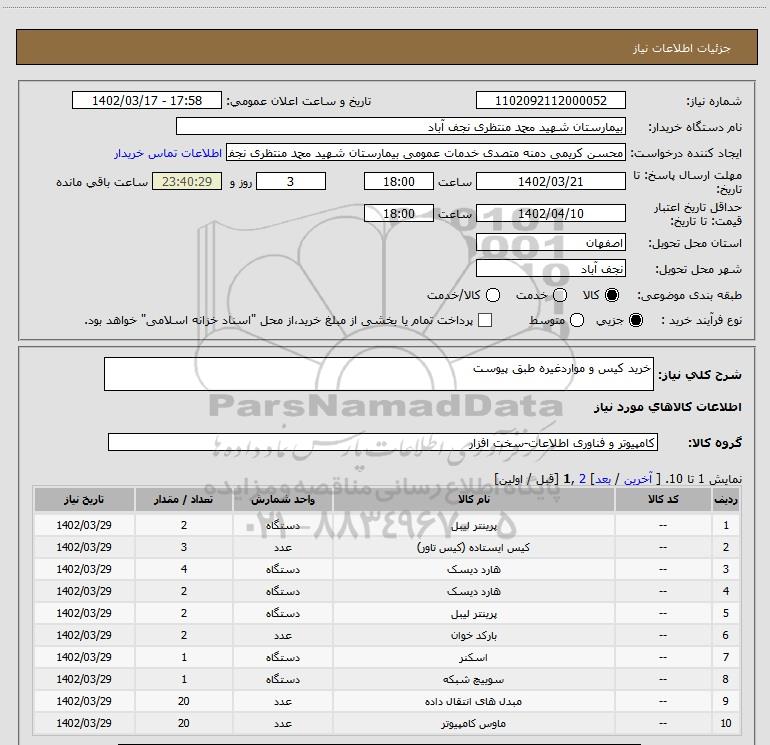Select the خدمت radio button
The width and height of the screenshot is (770, 745).
pos(560,295)
